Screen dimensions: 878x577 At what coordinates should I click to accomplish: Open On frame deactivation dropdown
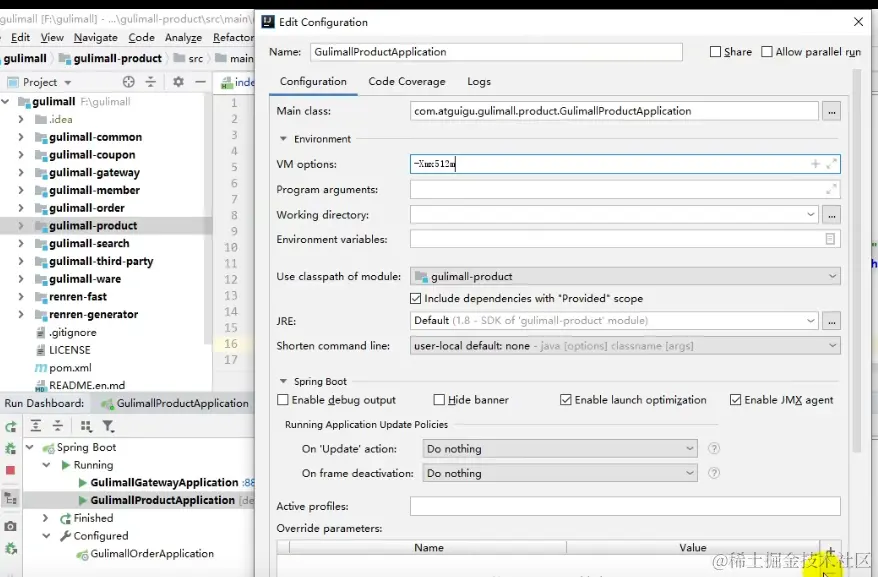point(560,473)
